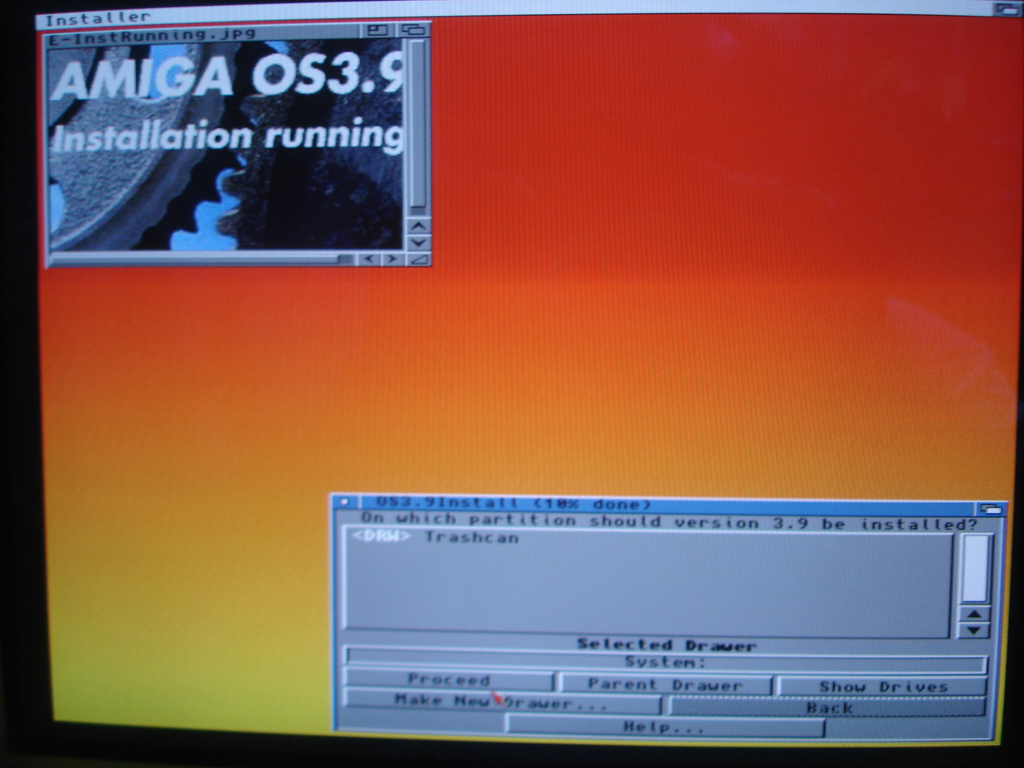Image resolution: width=1024 pixels, height=768 pixels.
Task: Click the Back button
Action: click(828, 707)
